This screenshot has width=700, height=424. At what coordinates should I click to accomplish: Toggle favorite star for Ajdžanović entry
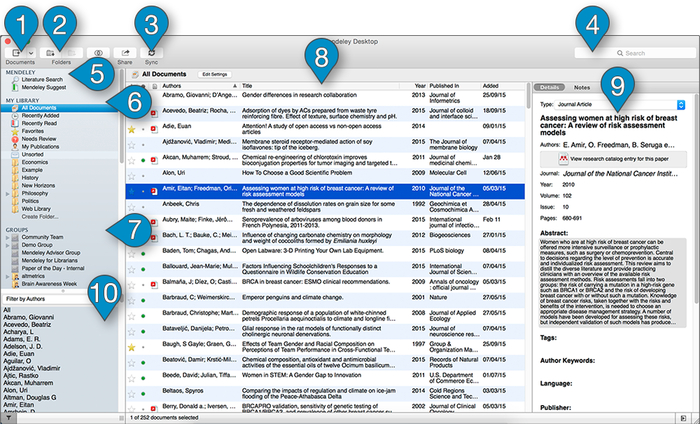click(x=133, y=143)
